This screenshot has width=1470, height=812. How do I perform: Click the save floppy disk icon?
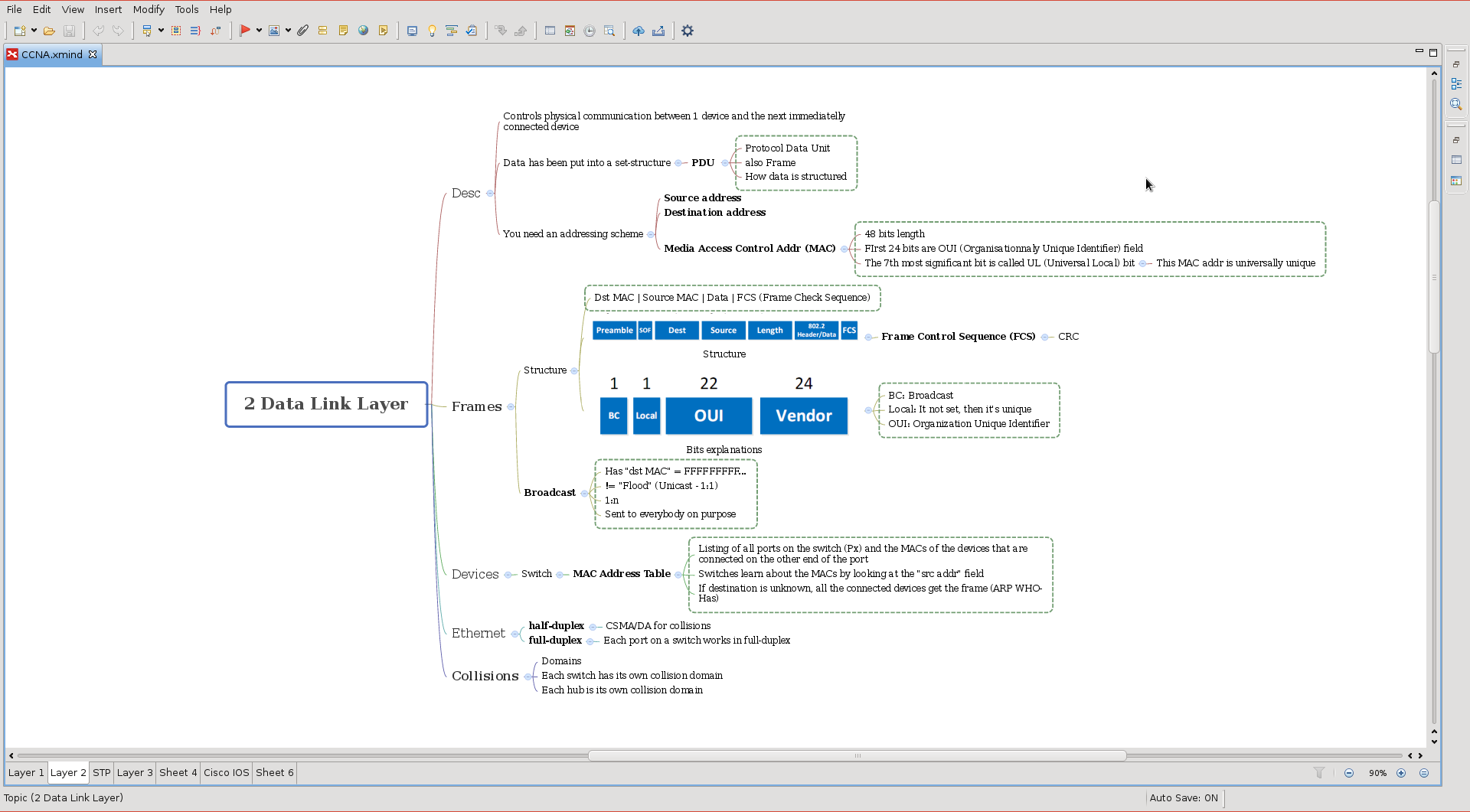(x=70, y=31)
